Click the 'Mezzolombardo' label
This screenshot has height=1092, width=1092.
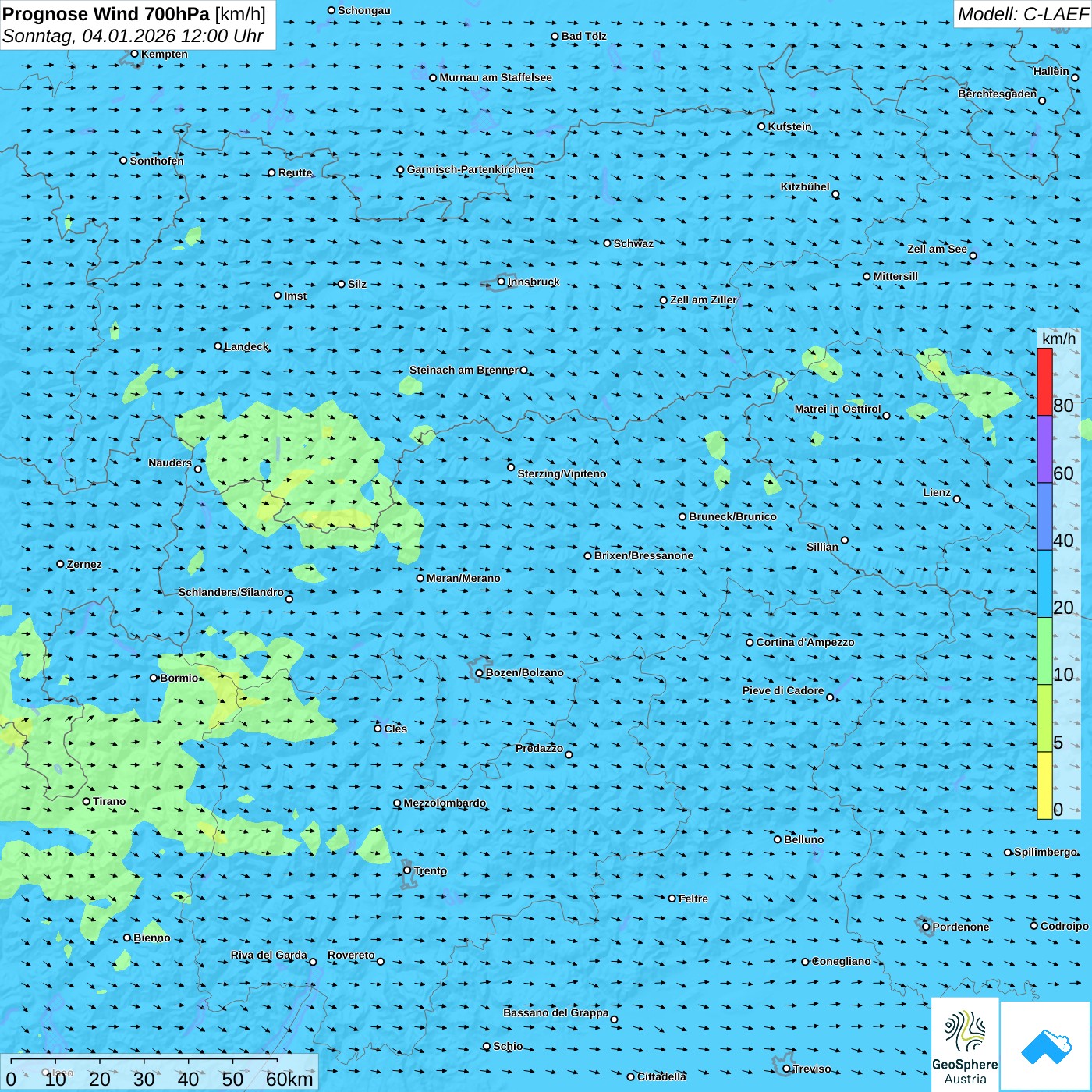(x=445, y=803)
